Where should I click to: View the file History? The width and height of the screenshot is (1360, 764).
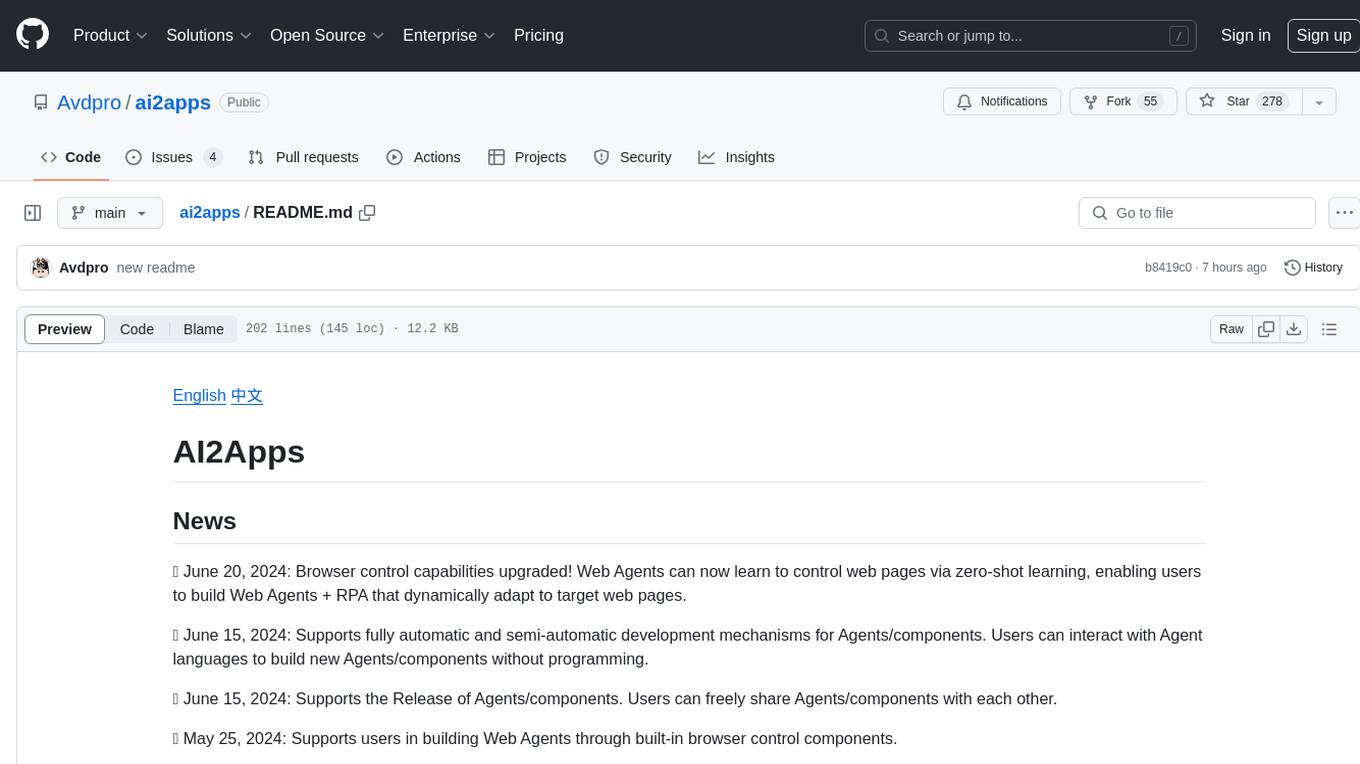click(1313, 267)
